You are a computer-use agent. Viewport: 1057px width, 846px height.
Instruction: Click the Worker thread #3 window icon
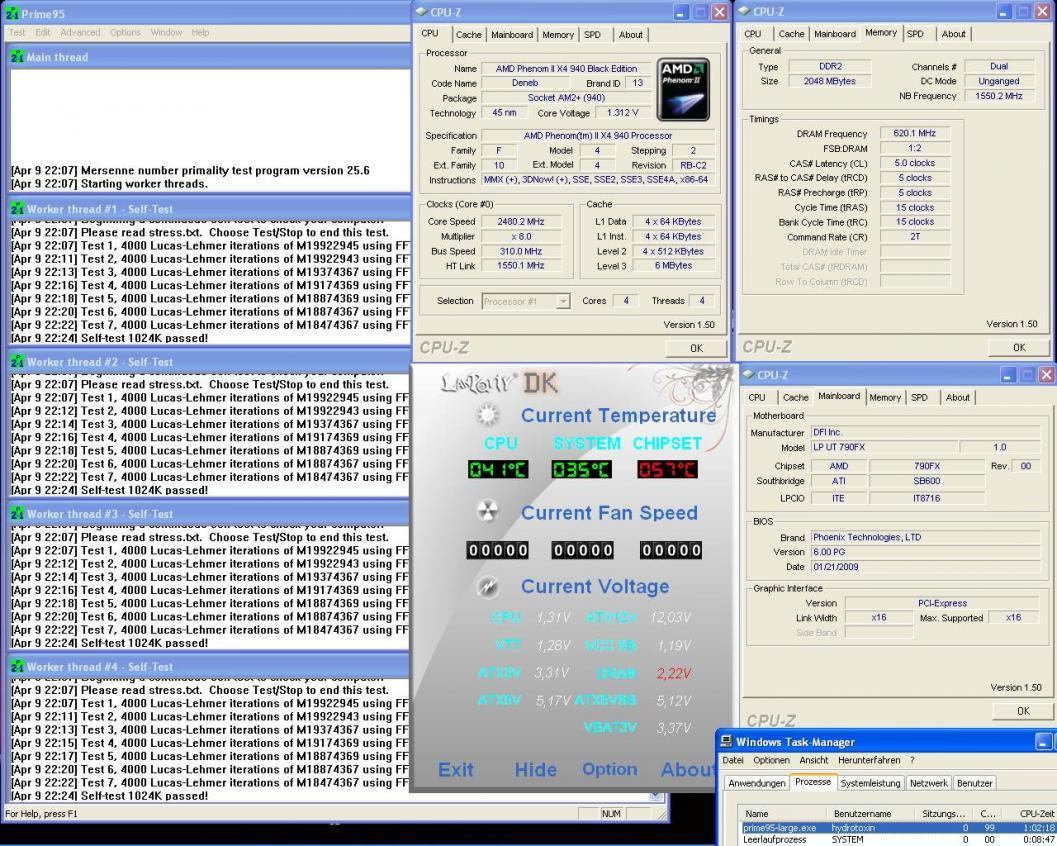[x=18, y=514]
